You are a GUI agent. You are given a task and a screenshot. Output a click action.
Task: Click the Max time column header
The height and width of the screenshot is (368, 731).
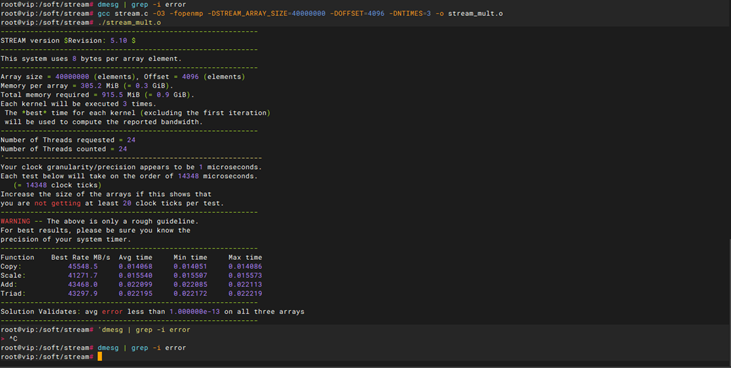245,257
